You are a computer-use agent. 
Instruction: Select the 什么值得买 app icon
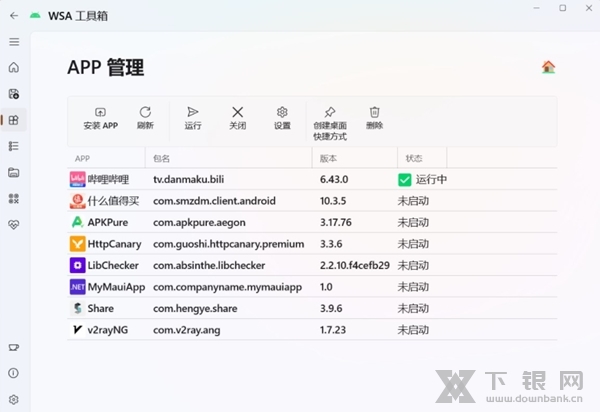78,201
